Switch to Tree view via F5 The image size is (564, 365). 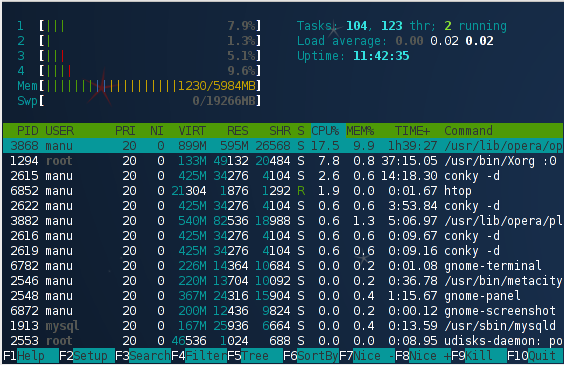coord(255,356)
